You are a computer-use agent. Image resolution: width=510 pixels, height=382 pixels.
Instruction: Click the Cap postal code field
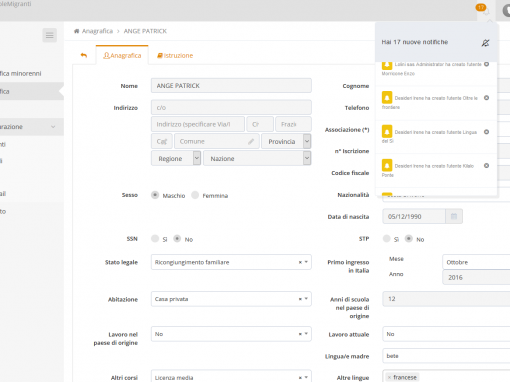162,141
